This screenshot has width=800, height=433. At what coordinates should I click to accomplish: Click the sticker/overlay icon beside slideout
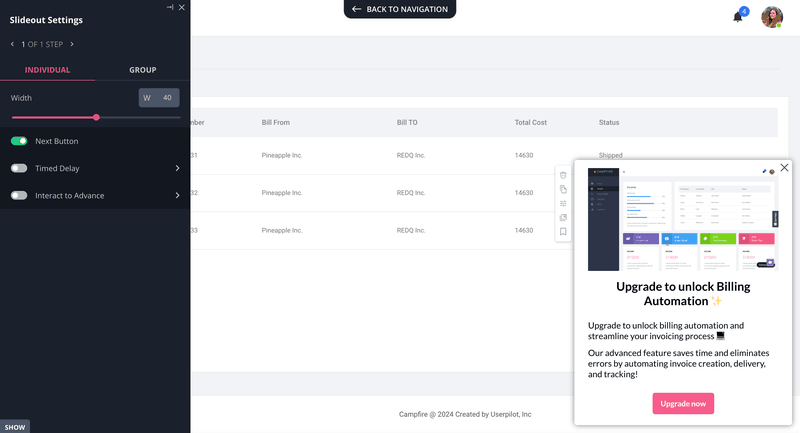[563, 218]
